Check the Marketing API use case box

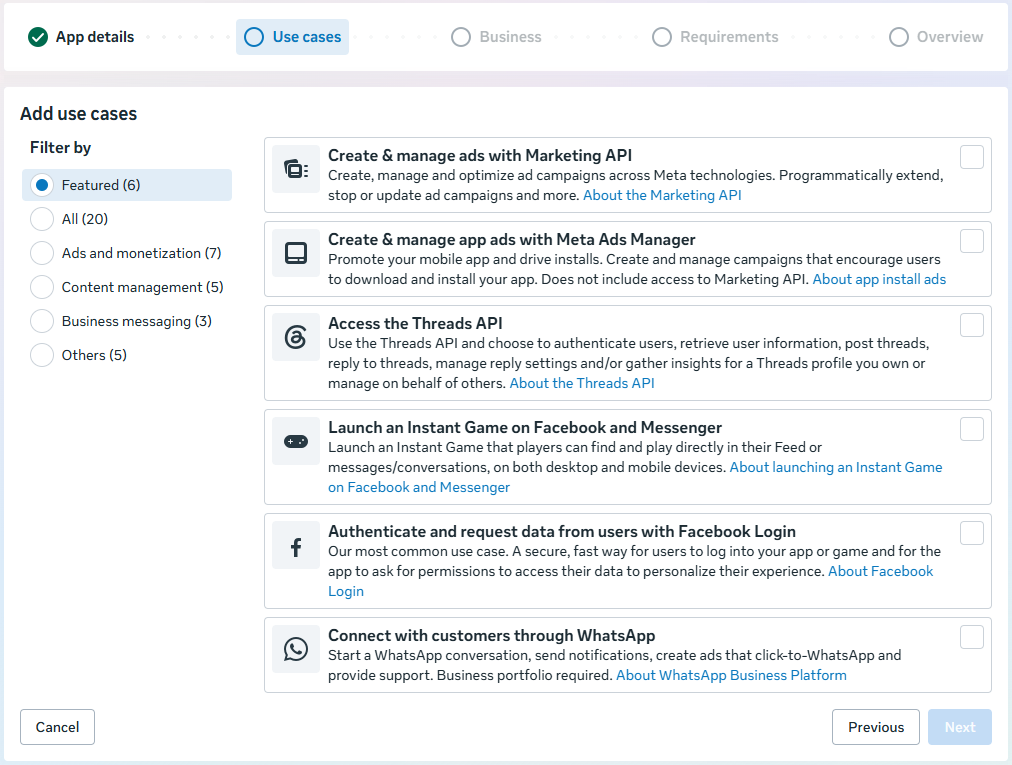(971, 157)
